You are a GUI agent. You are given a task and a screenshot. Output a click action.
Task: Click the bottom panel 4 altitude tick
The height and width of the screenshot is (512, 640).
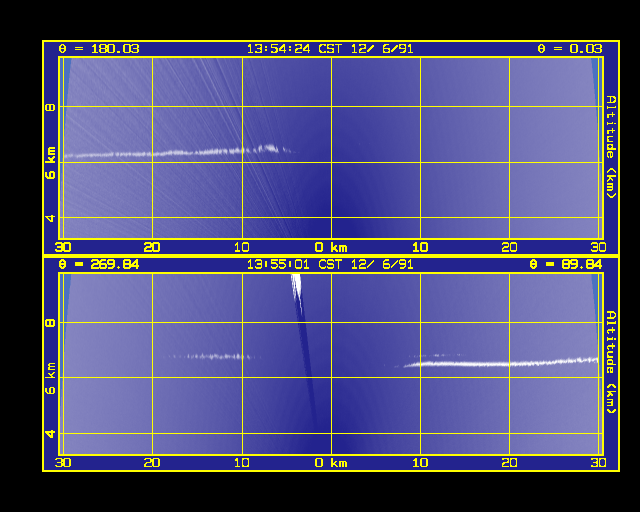[x=50, y=434]
